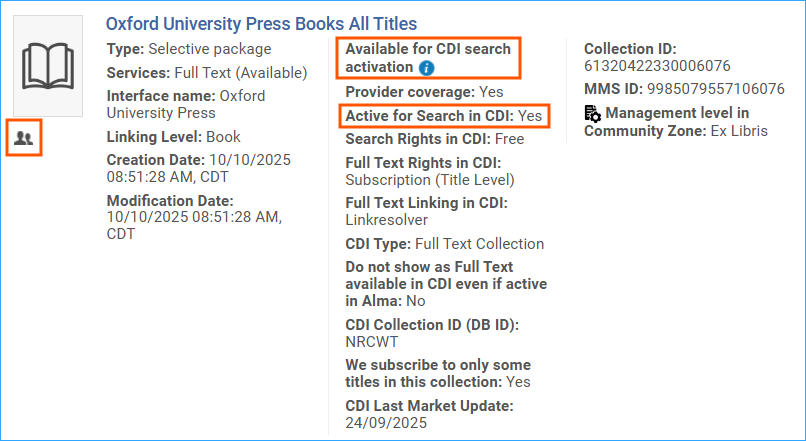Open the Oxford University Press Books All Titles link
Viewport: 806px width, 441px height.
261,24
